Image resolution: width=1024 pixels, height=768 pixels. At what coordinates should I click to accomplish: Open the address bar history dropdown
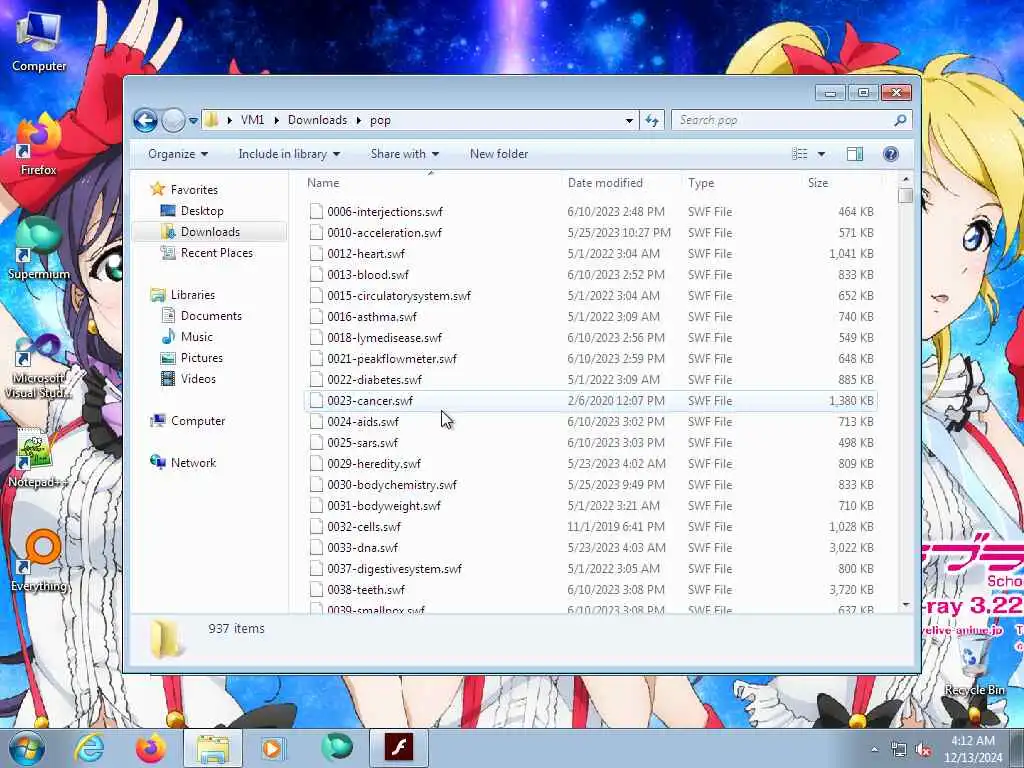click(x=629, y=120)
